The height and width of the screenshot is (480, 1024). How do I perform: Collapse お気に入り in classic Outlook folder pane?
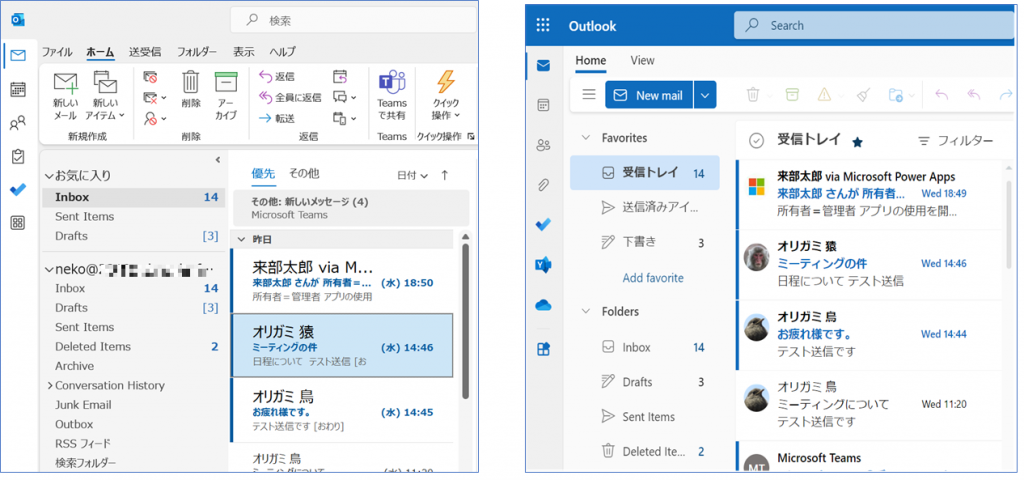(48, 176)
